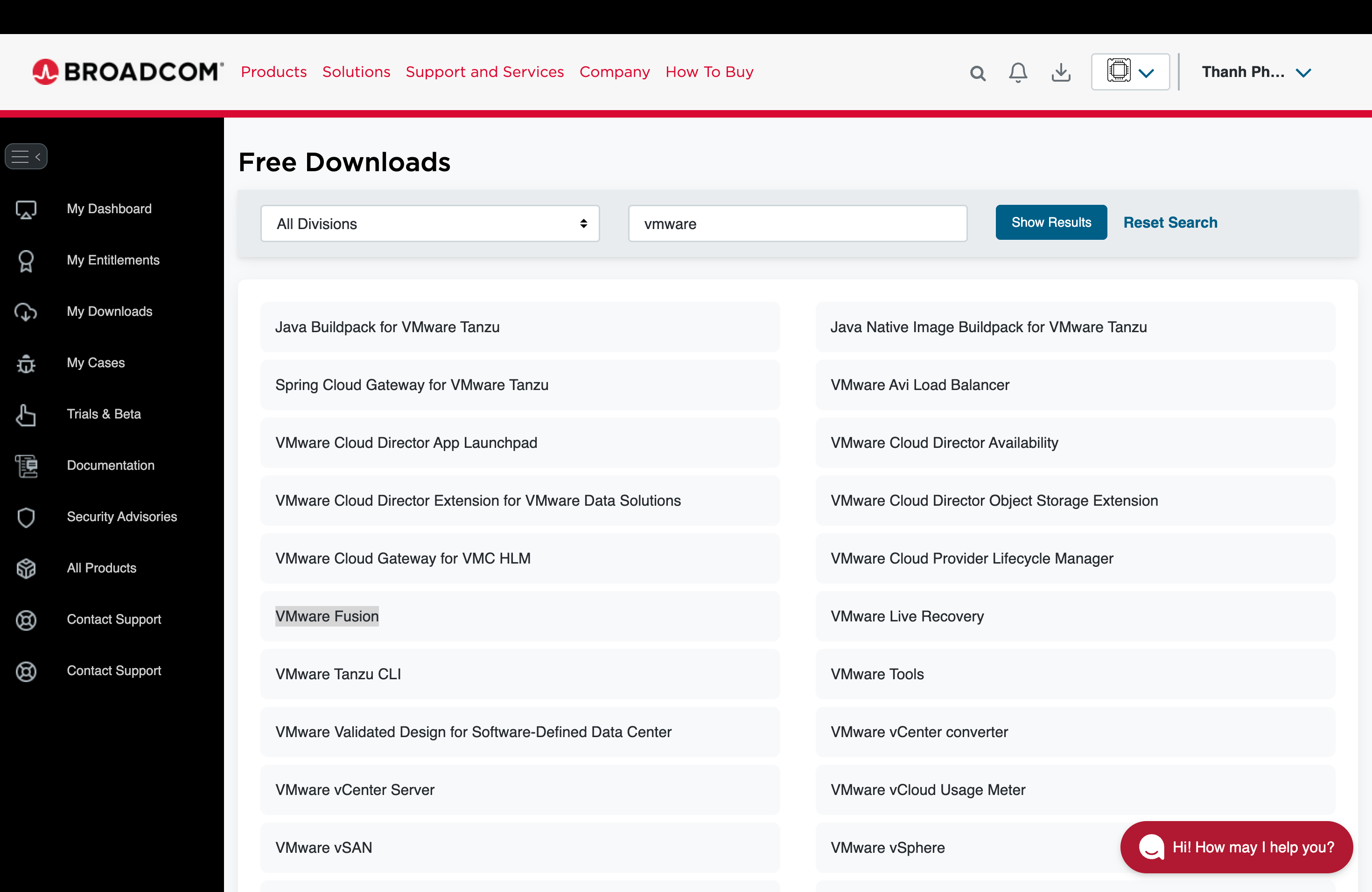Go to My Downloads in sidebar
Image resolution: width=1372 pixels, height=892 pixels.
(x=110, y=311)
